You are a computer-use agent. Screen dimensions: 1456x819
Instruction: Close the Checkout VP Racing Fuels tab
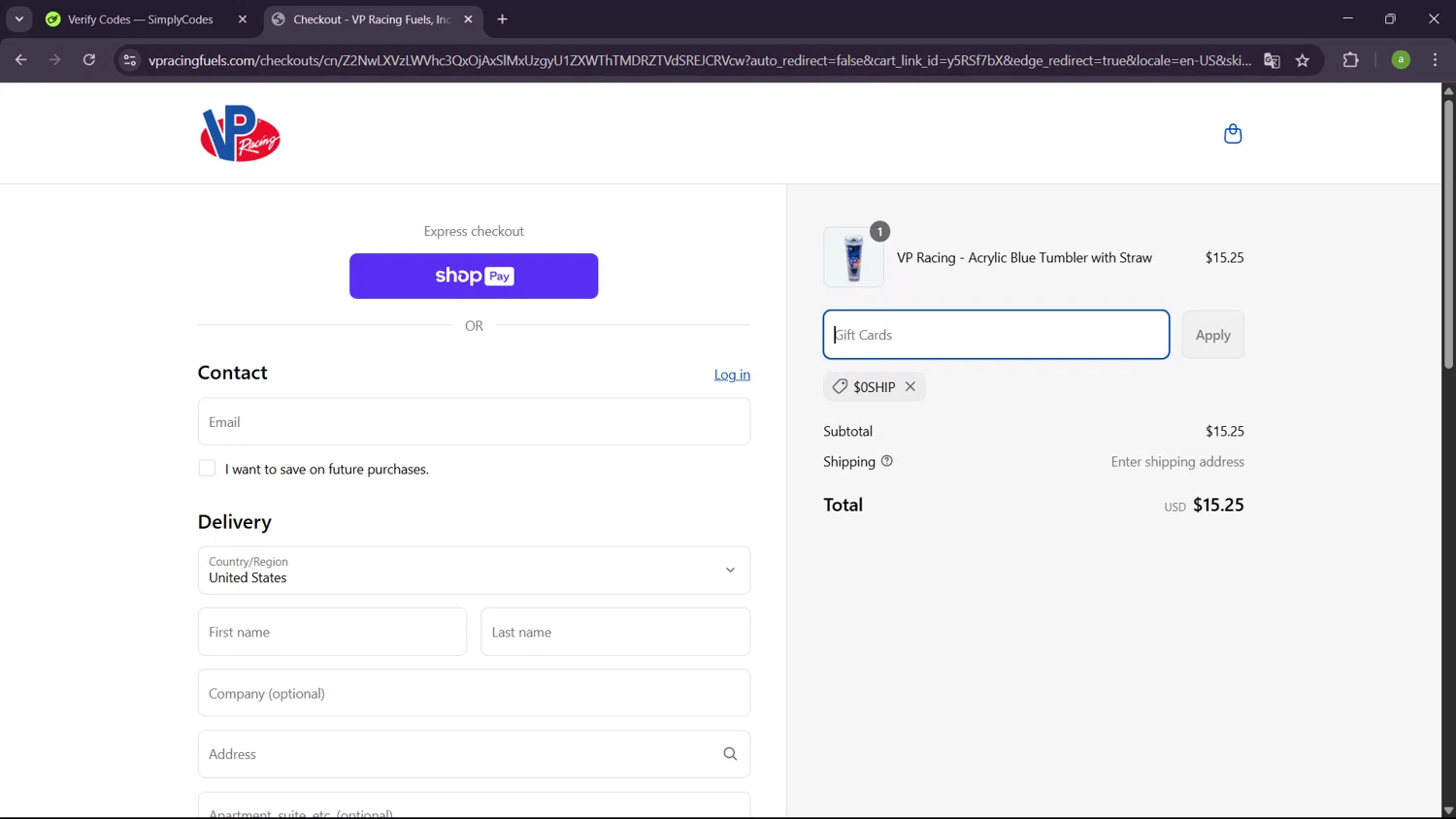tap(468, 19)
